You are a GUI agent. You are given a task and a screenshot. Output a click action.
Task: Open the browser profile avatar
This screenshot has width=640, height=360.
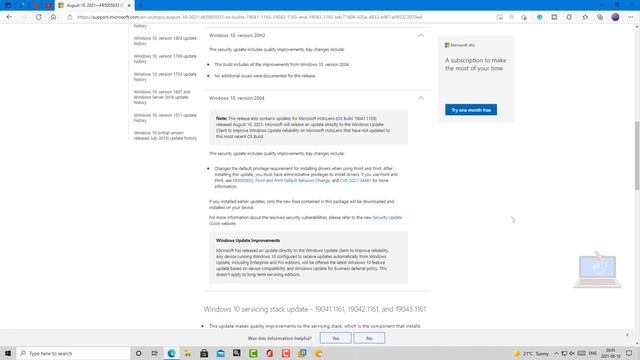point(616,17)
